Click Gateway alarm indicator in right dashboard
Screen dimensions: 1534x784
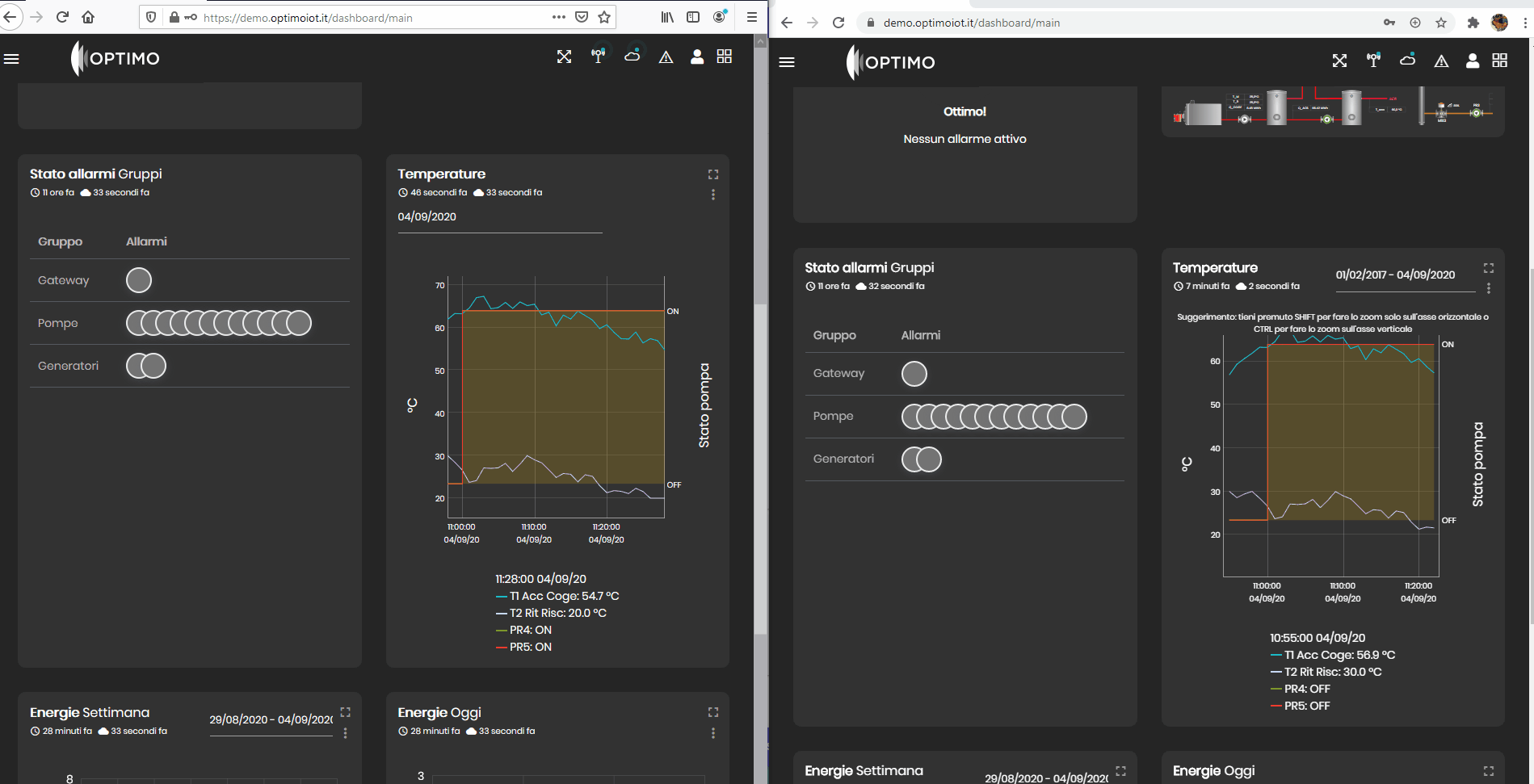tap(914, 374)
